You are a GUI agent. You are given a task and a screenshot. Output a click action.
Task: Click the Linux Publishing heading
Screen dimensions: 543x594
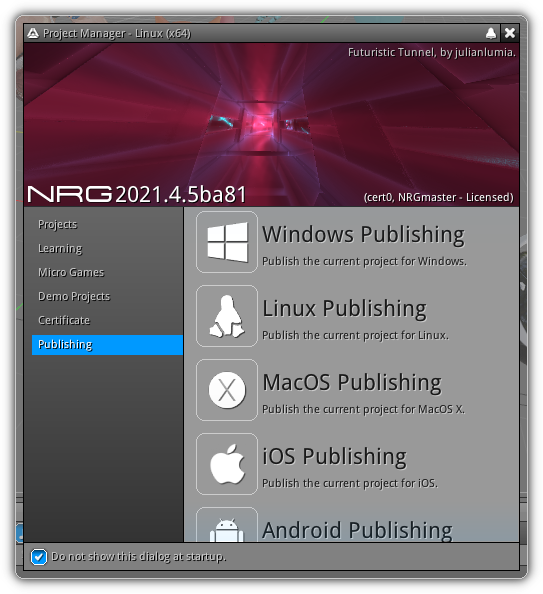coord(344,308)
